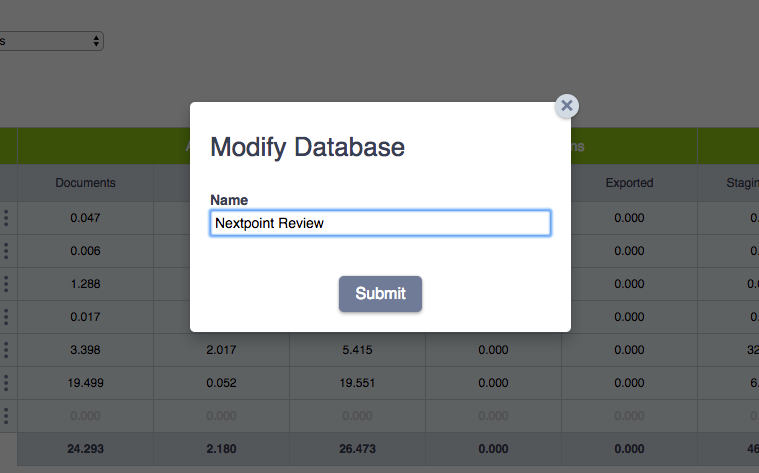The height and width of the screenshot is (473, 759).
Task: Select the Name field label
Action: pyautogui.click(x=229, y=200)
